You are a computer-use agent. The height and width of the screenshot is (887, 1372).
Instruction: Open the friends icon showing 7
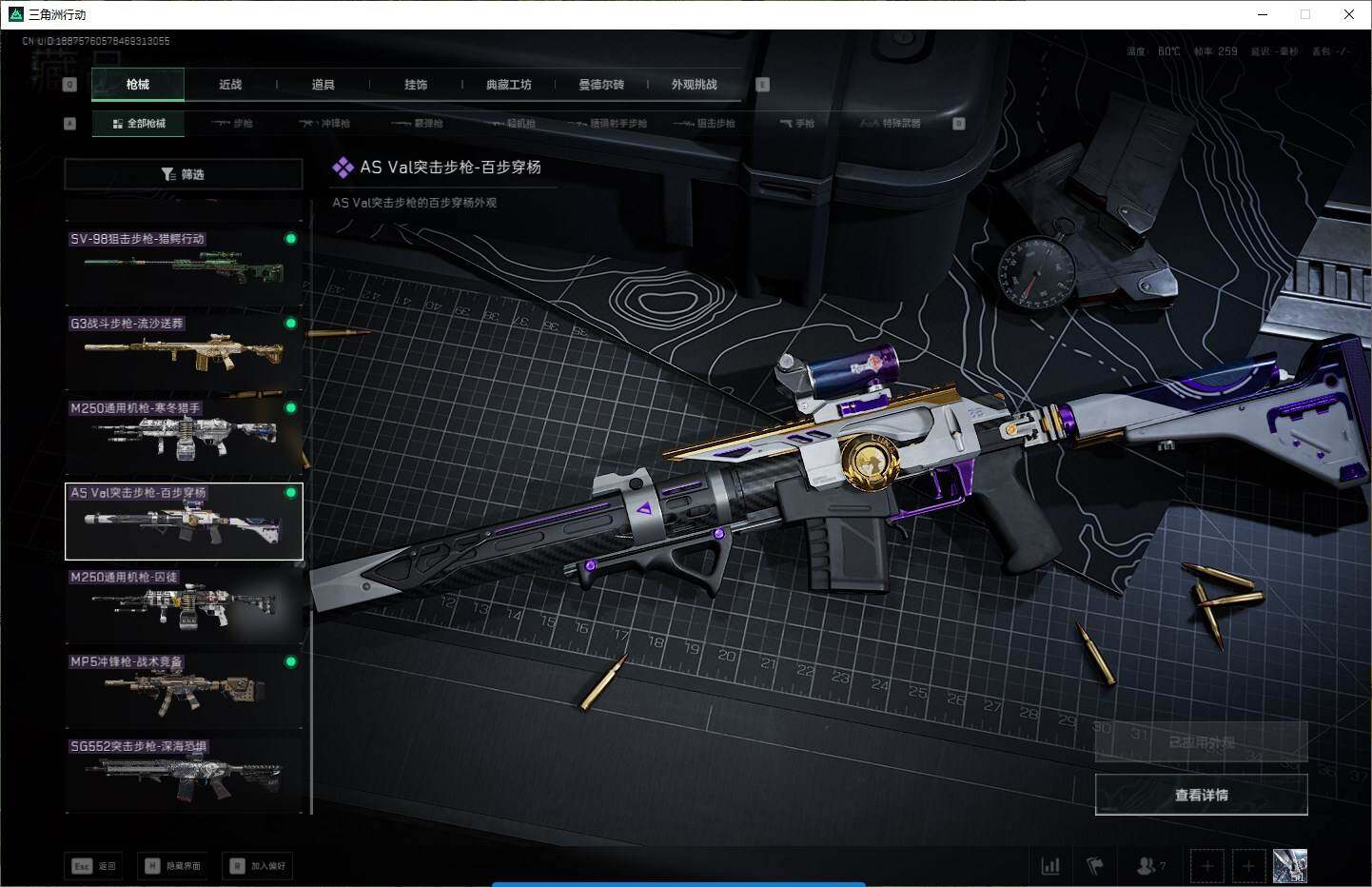[1150, 866]
